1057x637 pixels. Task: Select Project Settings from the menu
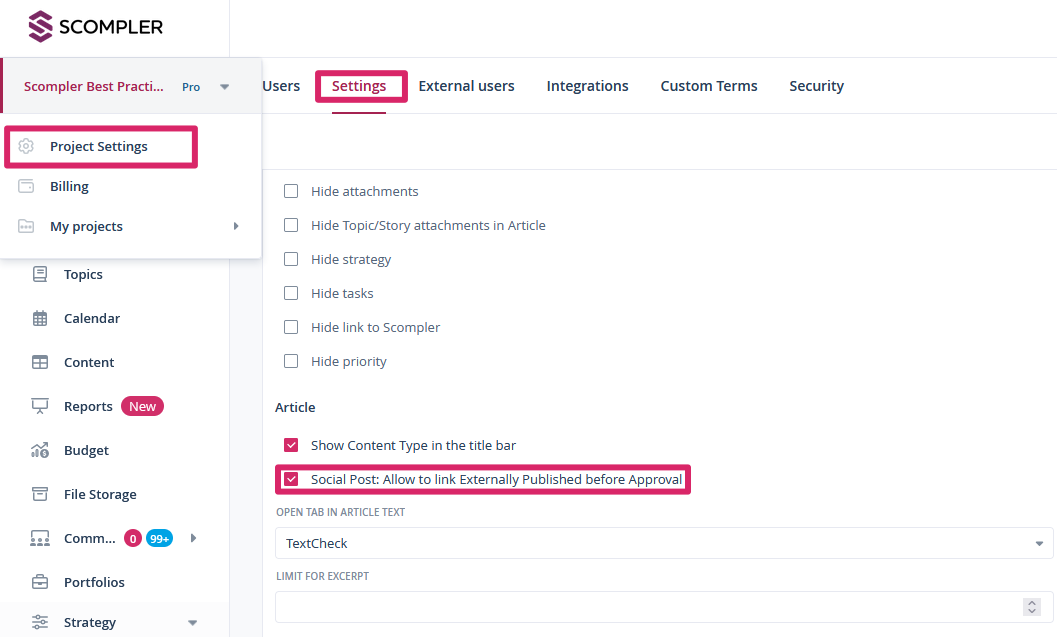pyautogui.click(x=99, y=146)
